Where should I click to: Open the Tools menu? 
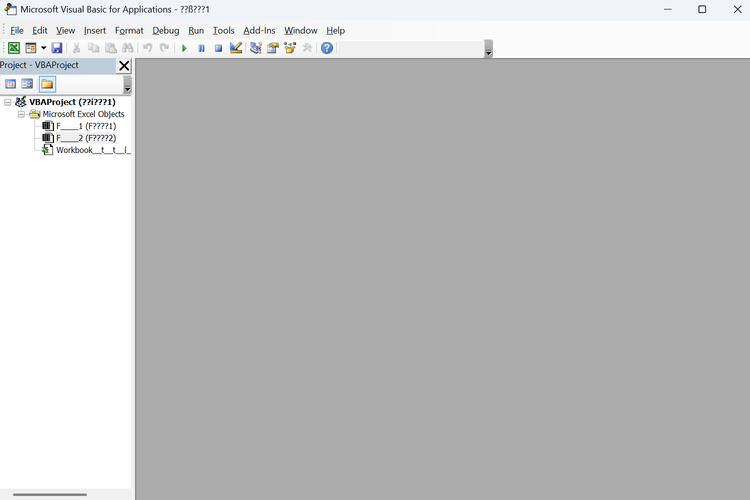click(223, 31)
